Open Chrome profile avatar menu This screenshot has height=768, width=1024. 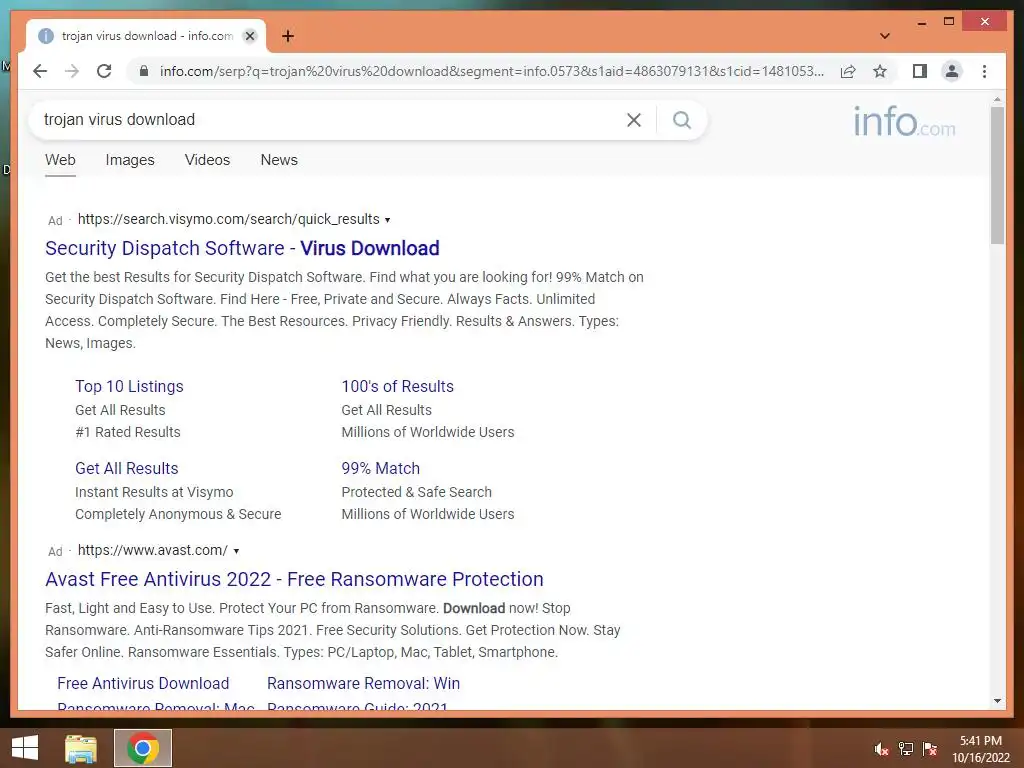click(x=952, y=71)
